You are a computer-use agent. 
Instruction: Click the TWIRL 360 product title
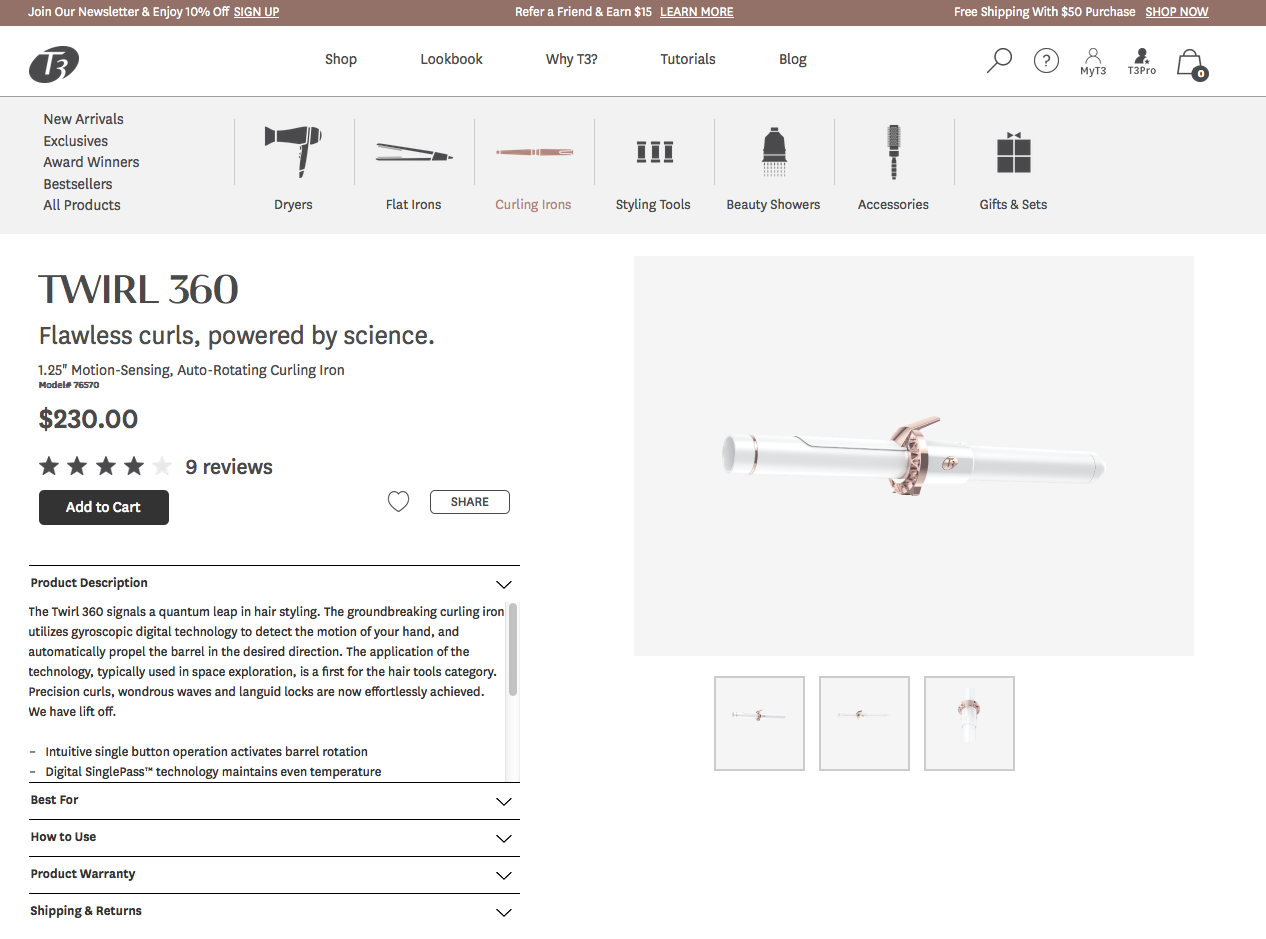[x=139, y=290]
